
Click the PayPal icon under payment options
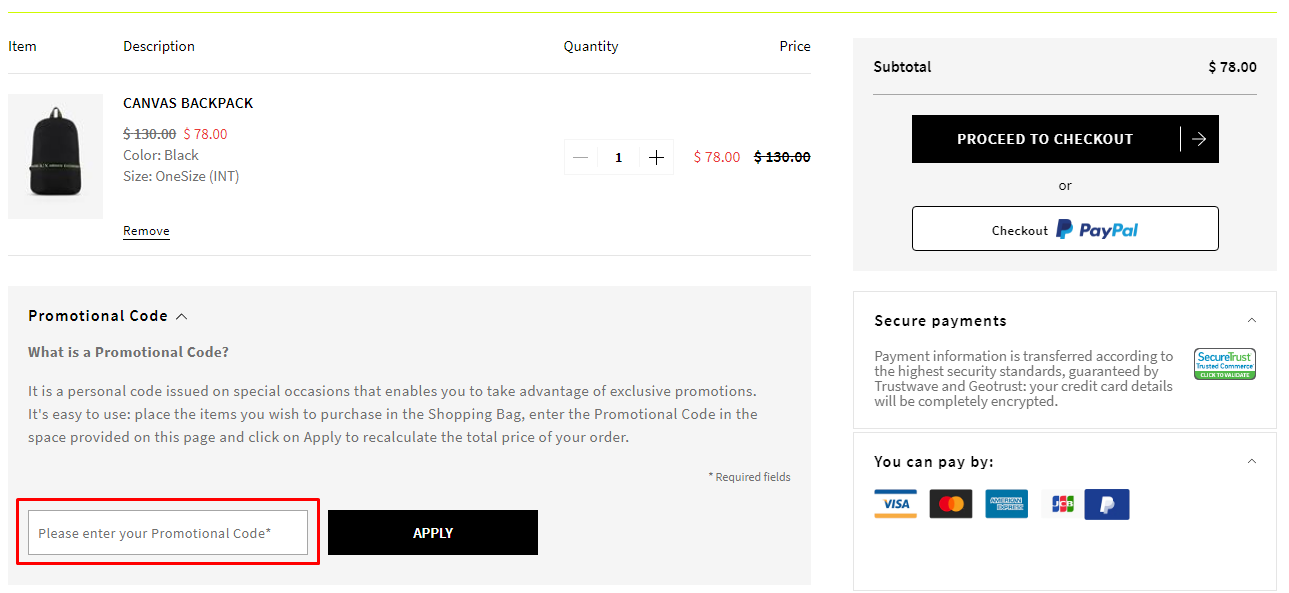click(x=1107, y=504)
